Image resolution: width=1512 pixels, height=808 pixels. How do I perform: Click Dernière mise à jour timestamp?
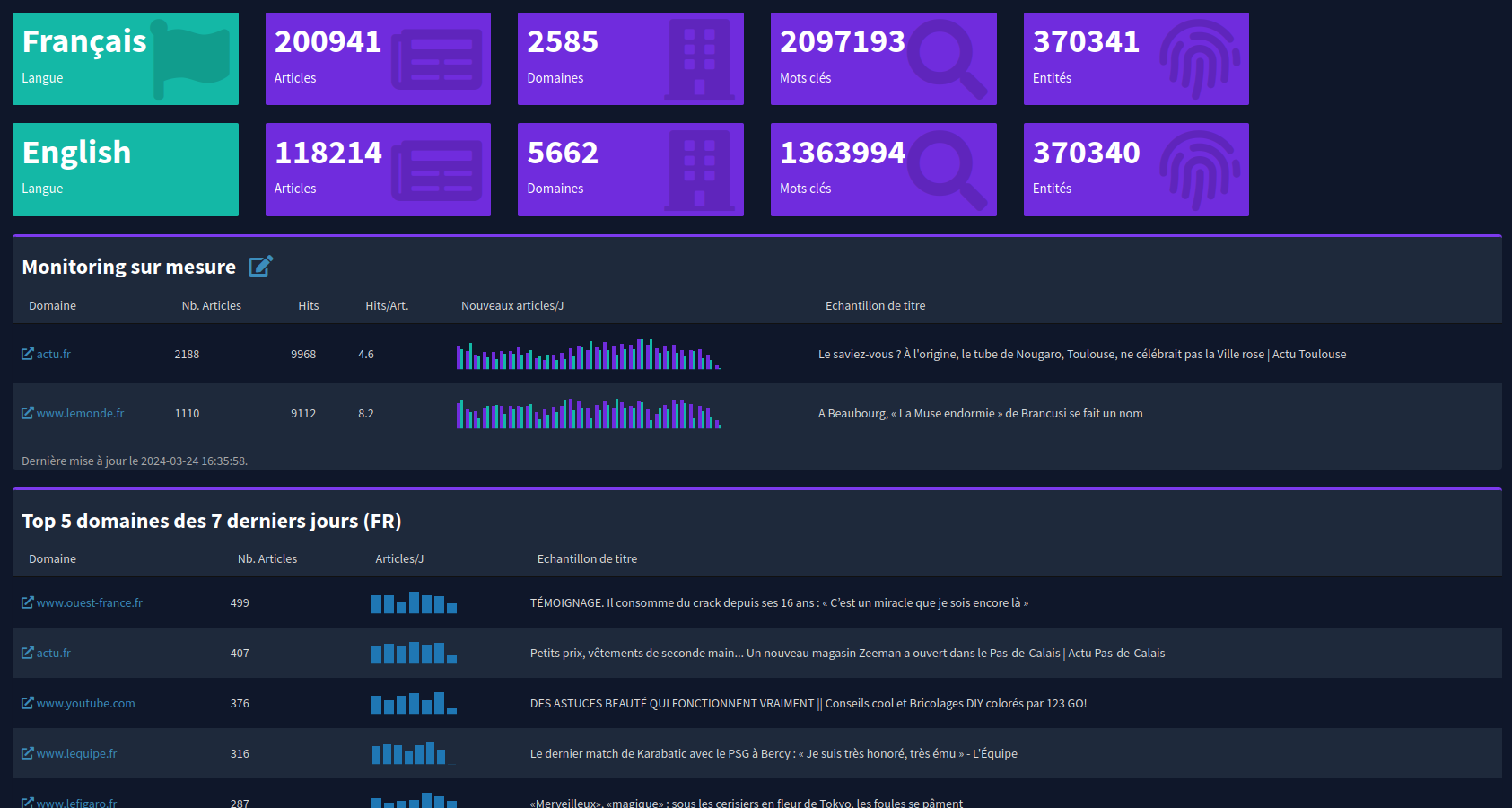click(135, 461)
